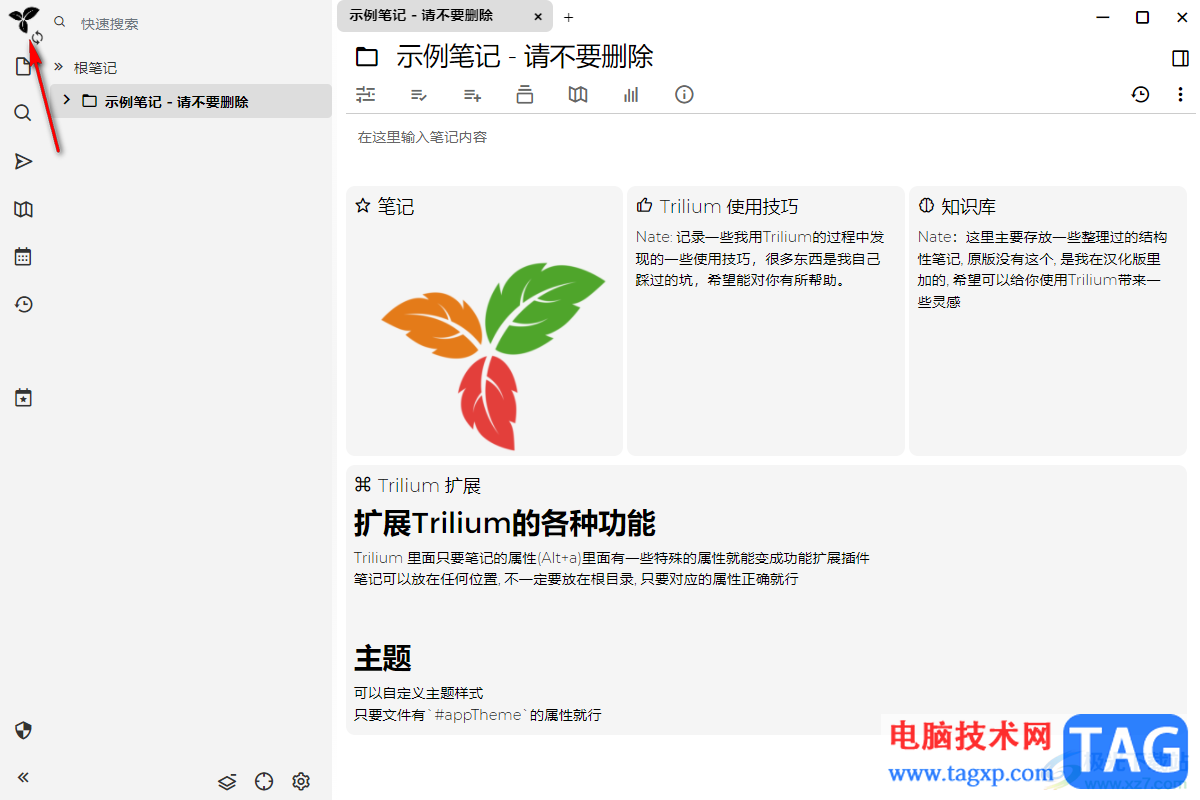The image size is (1200, 800).
Task: Click the 扩展Trilium的各种功能 heading
Action: (x=504, y=523)
